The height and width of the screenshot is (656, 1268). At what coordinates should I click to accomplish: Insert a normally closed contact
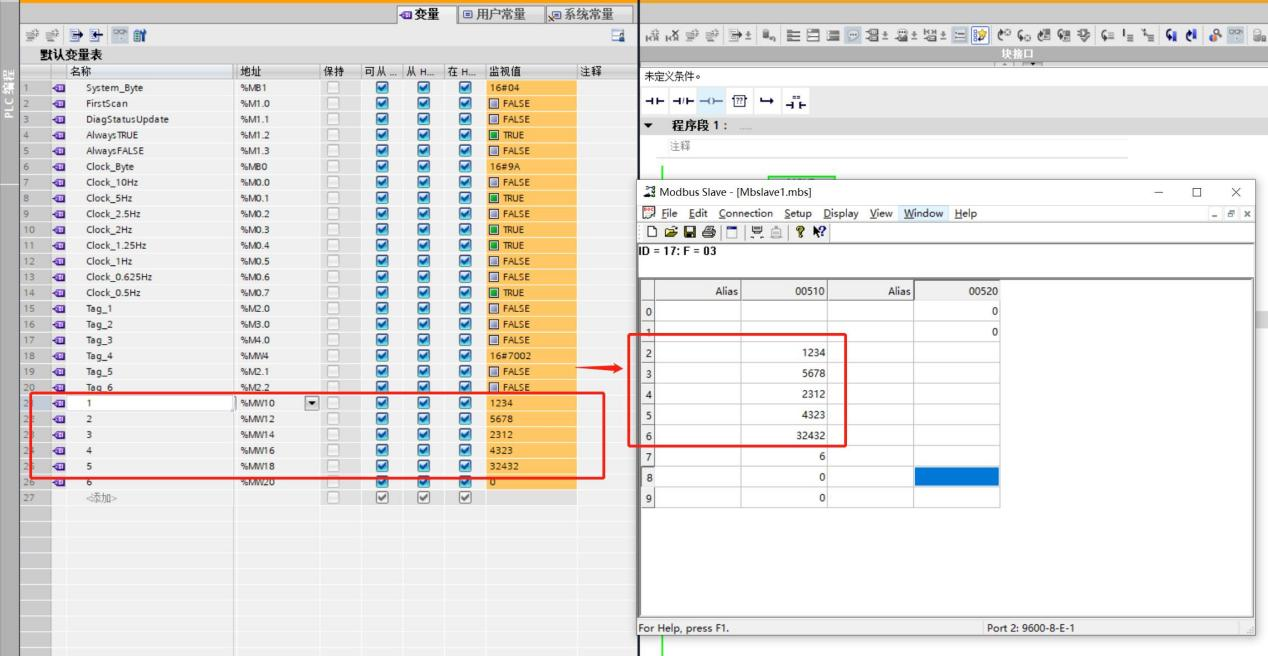(682, 101)
